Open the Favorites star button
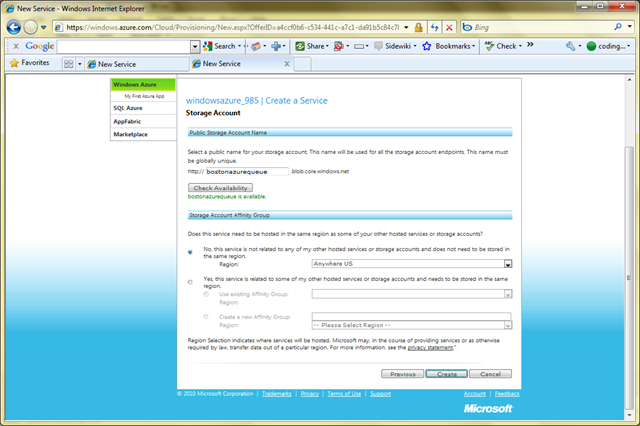Image resolution: width=640 pixels, height=426 pixels. coord(30,63)
